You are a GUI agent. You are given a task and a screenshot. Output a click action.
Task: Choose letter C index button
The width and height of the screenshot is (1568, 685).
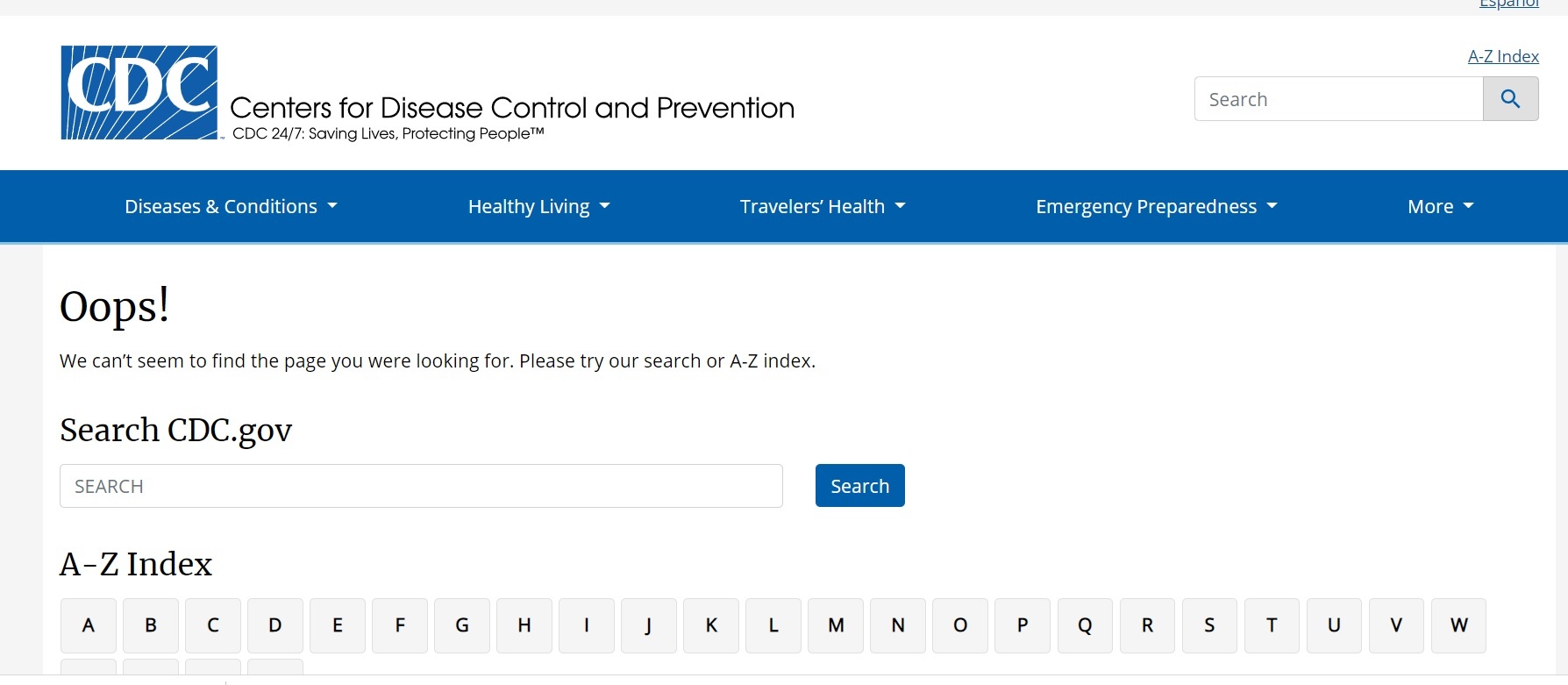click(213, 625)
